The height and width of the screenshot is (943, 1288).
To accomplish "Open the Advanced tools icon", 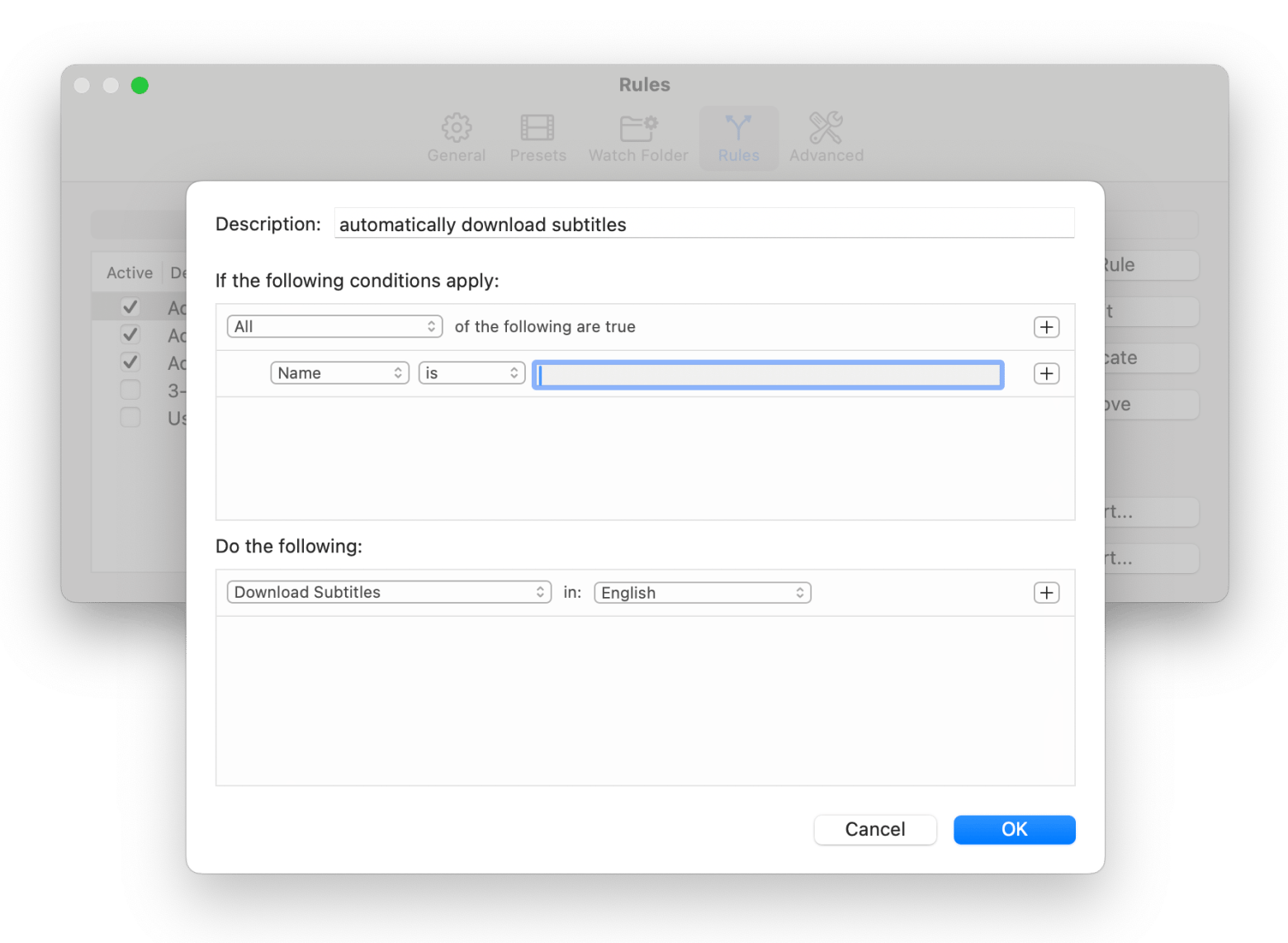I will pos(826,129).
